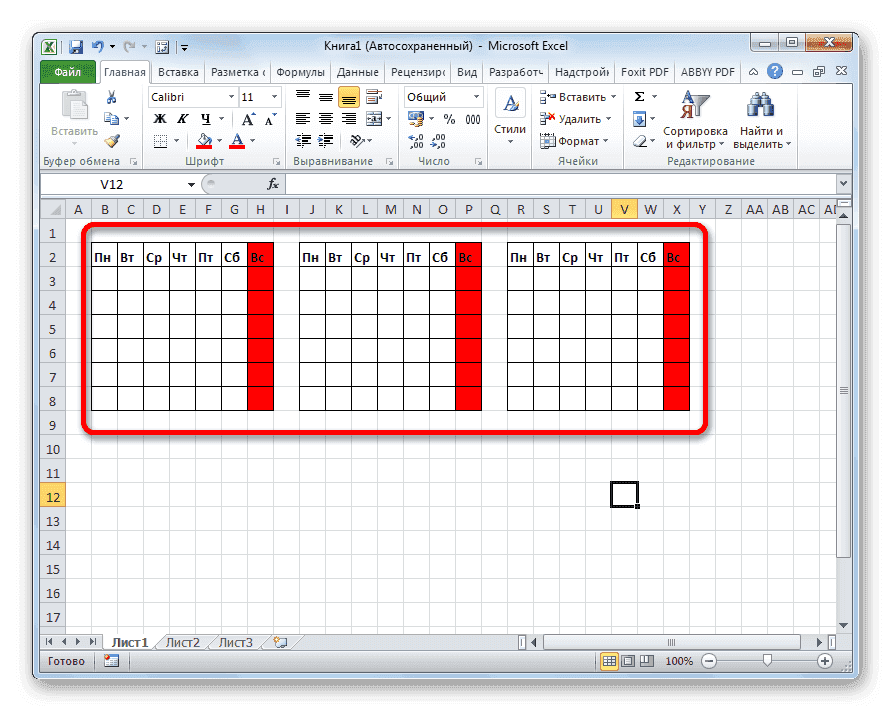Toggle italic with the К icon
This screenshot has width=892, height=712.
point(184,118)
